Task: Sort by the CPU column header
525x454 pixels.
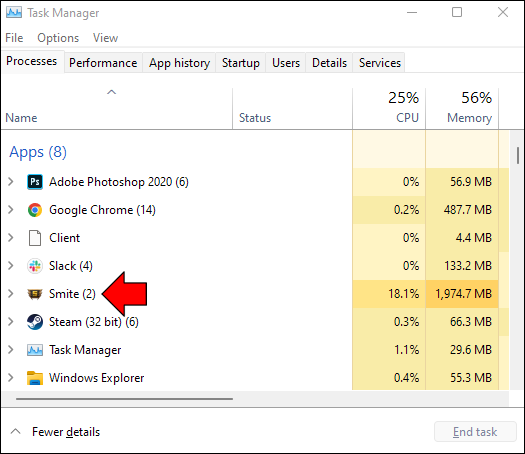Action: click(389, 109)
